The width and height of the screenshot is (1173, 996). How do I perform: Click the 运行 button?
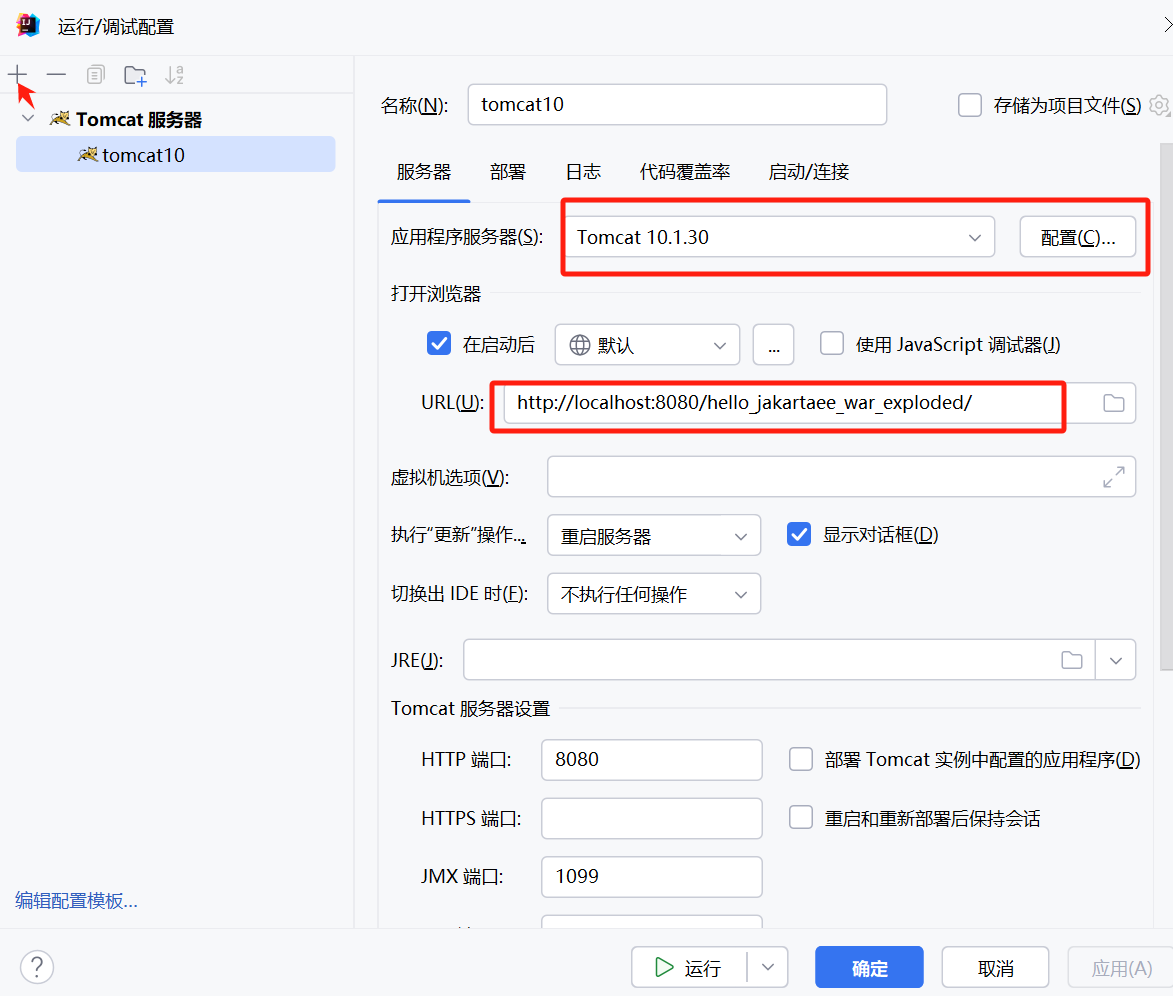689,967
